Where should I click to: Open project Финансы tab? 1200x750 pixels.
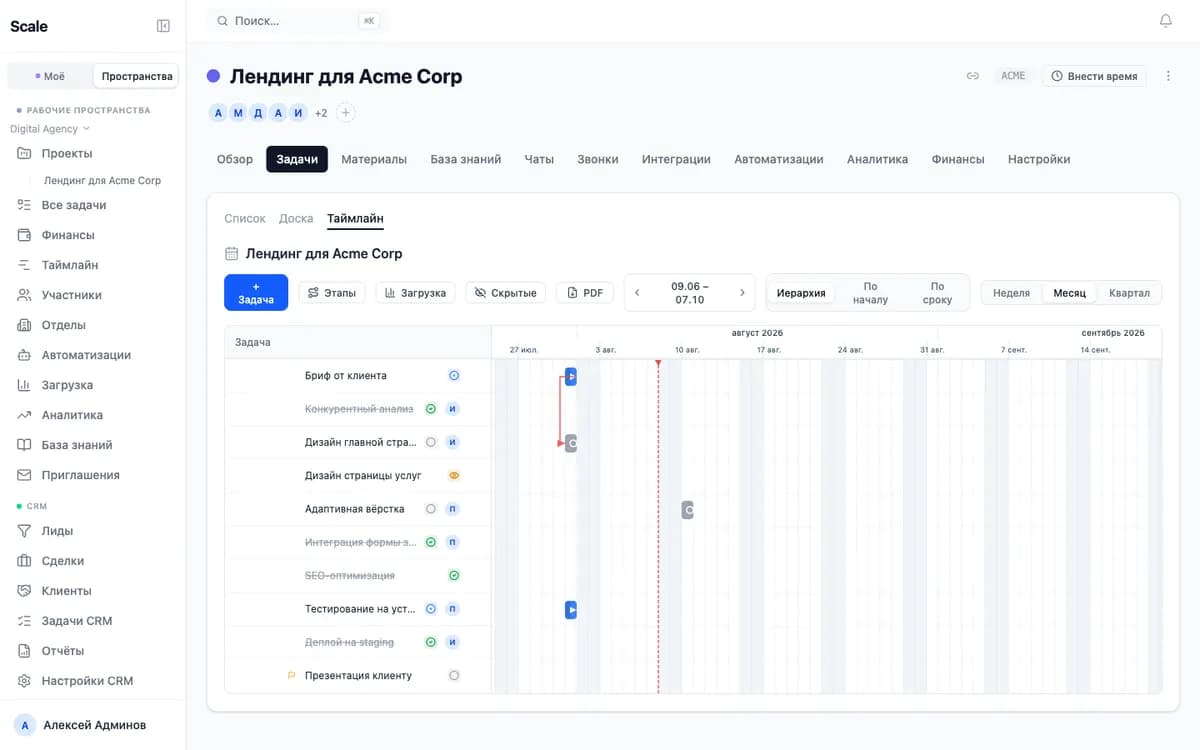click(958, 159)
